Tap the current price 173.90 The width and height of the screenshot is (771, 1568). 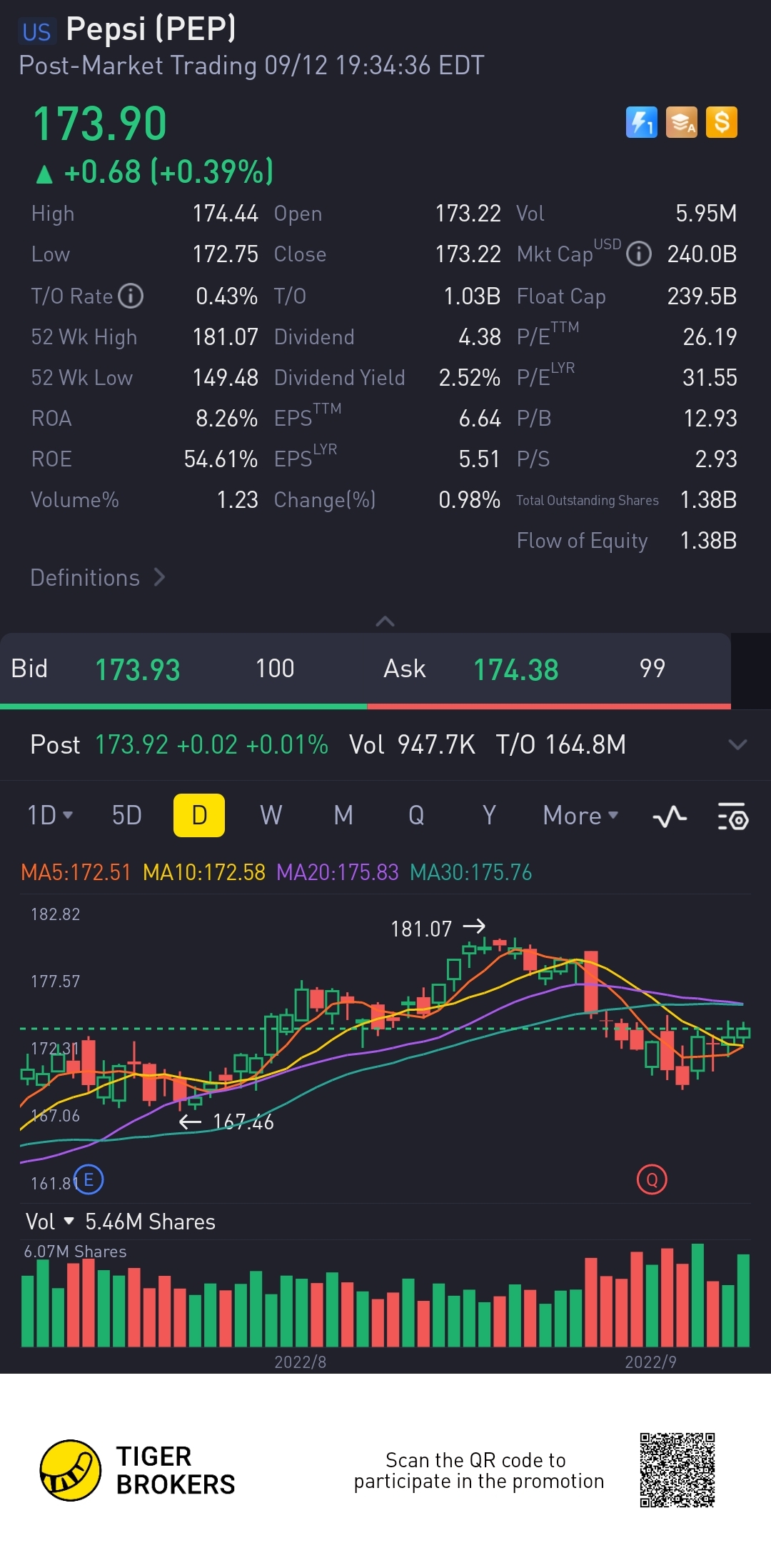100,124
